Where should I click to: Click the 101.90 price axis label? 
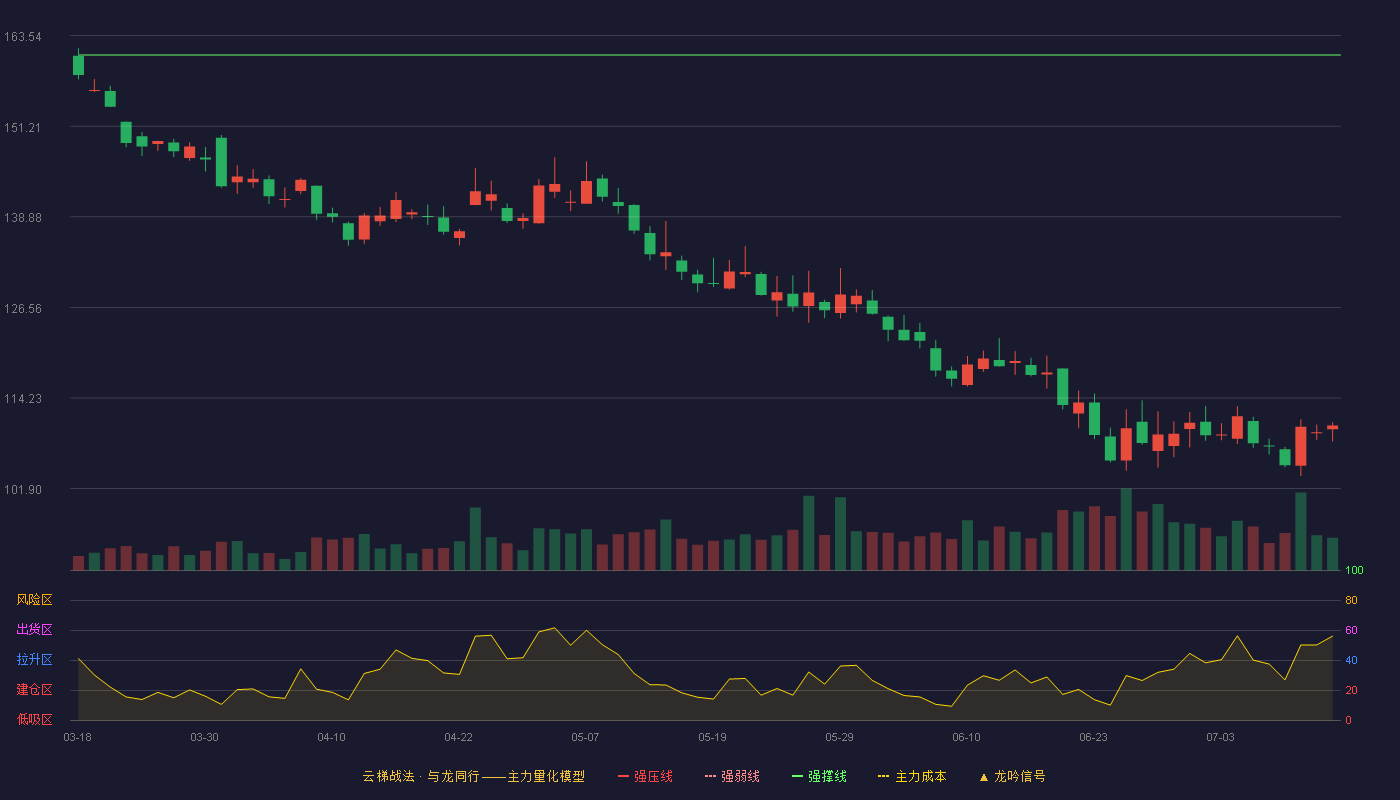pos(23,489)
